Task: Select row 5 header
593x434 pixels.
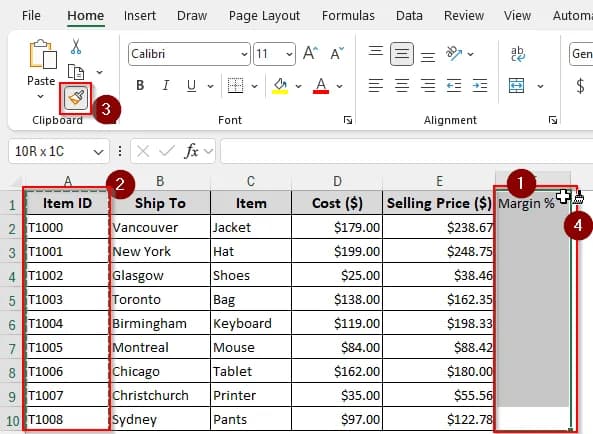Action: point(12,300)
